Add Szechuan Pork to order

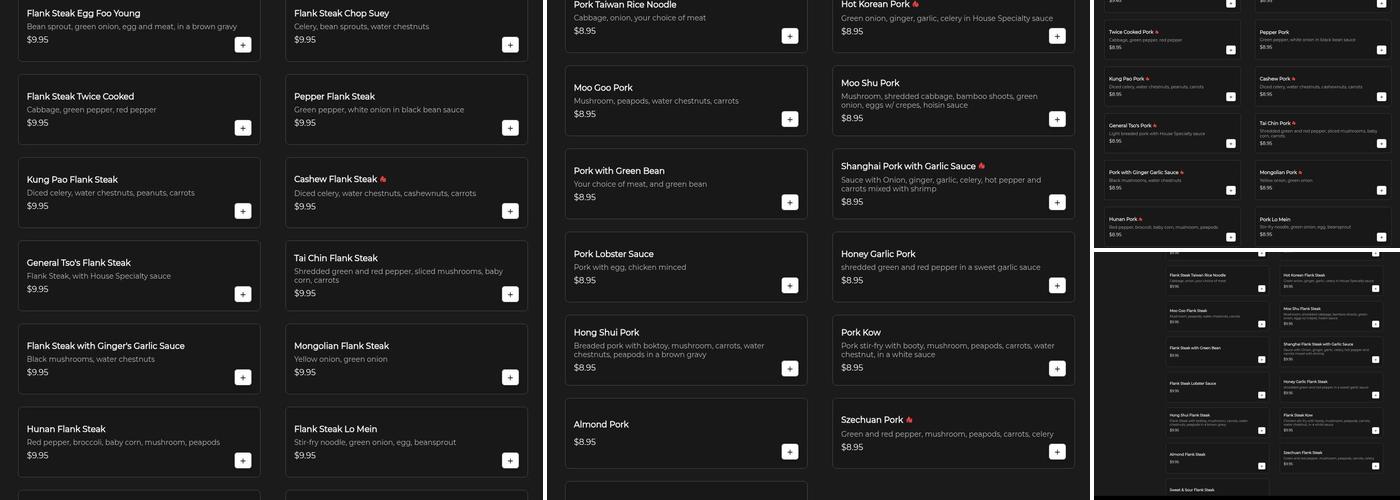[x=1057, y=451]
